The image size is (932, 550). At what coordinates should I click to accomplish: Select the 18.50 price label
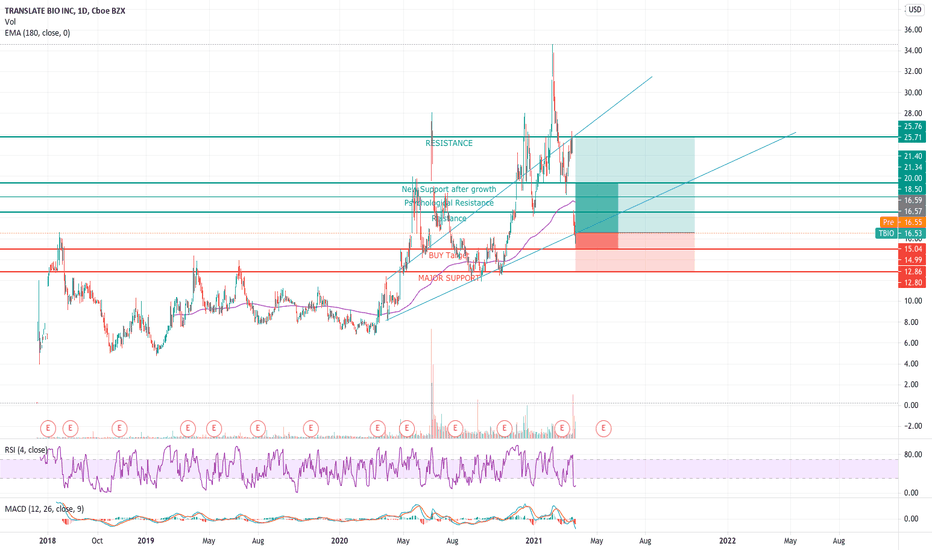click(912, 189)
